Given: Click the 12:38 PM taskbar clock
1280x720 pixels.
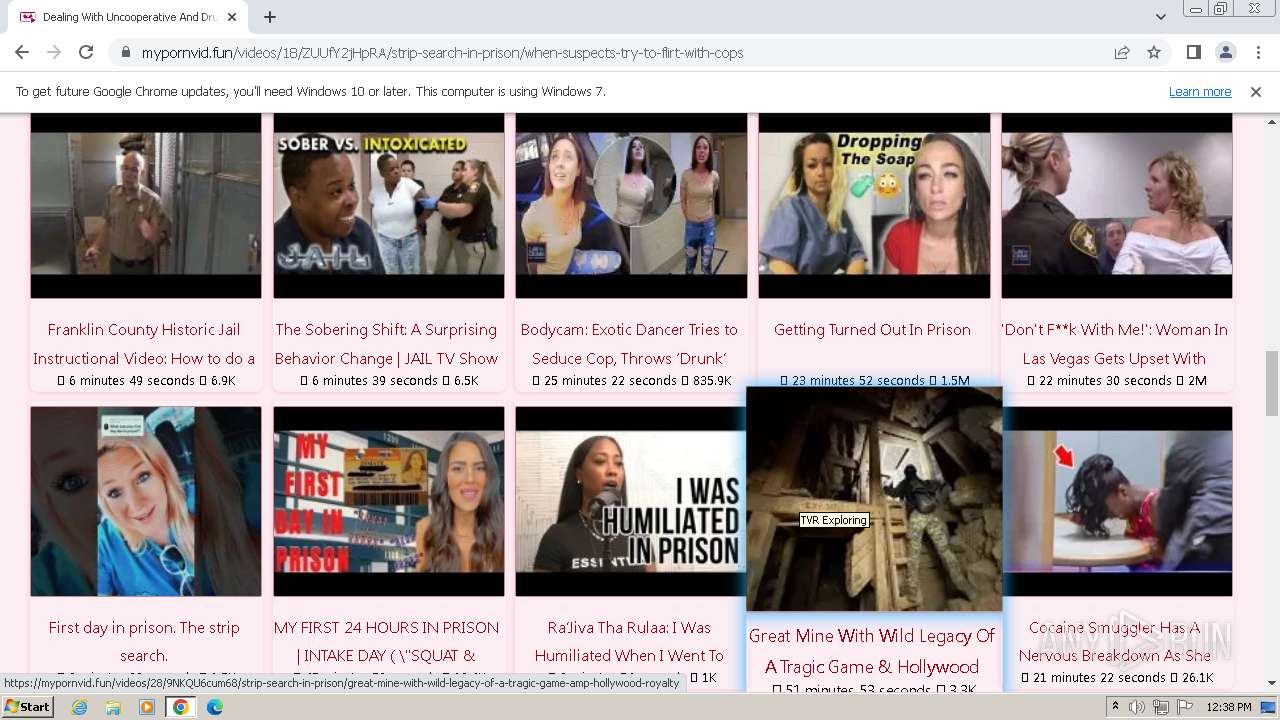Looking at the screenshot, I should (1228, 707).
